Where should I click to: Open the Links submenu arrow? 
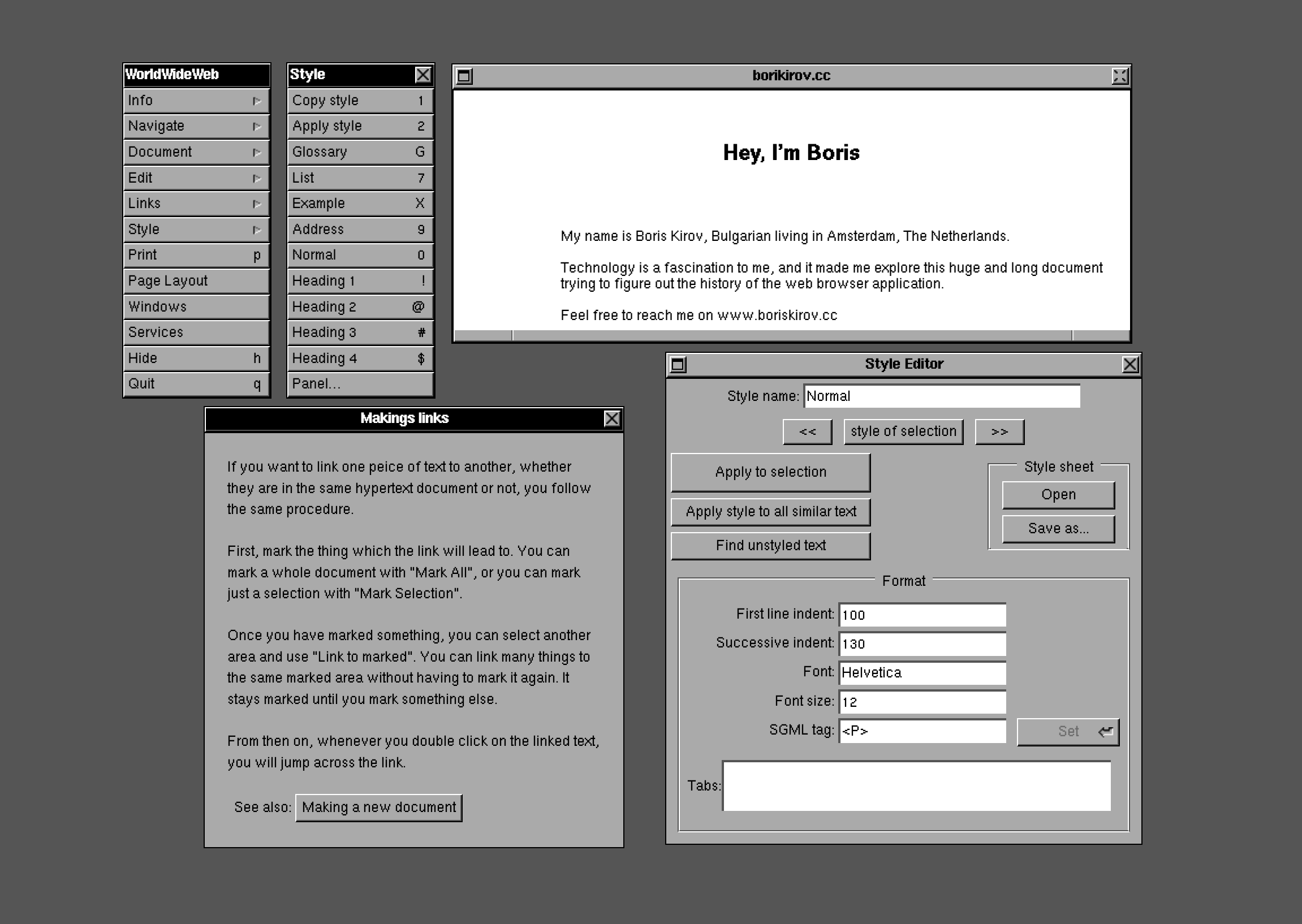click(257, 204)
